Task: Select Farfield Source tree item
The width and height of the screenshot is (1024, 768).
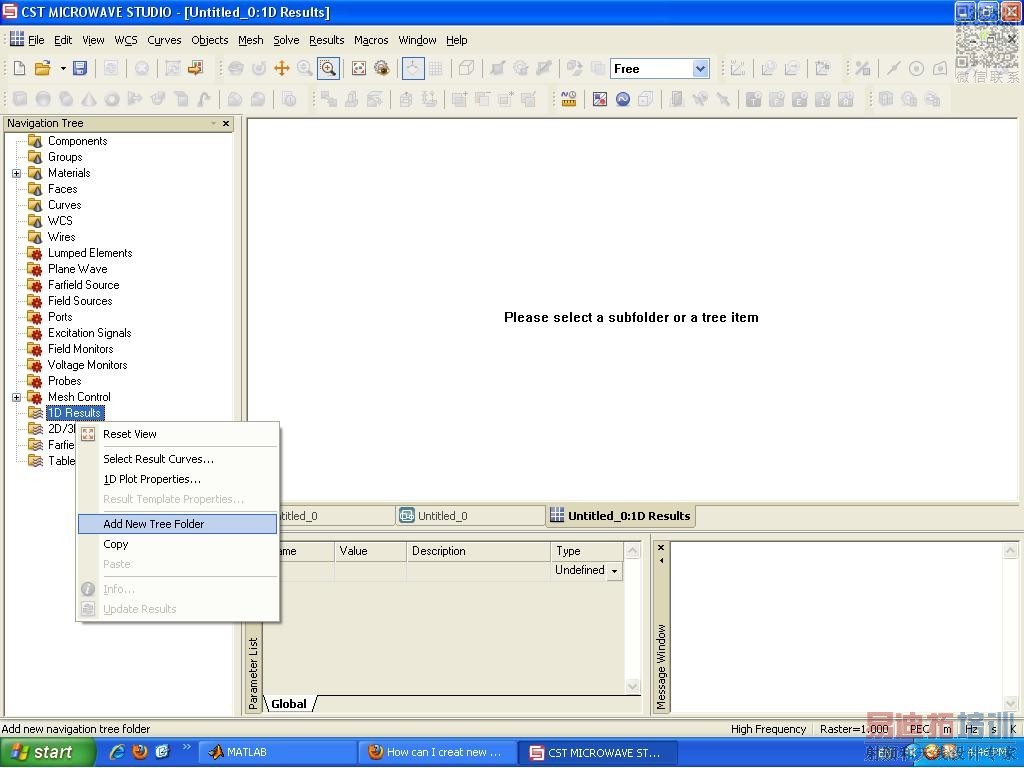Action: (84, 285)
